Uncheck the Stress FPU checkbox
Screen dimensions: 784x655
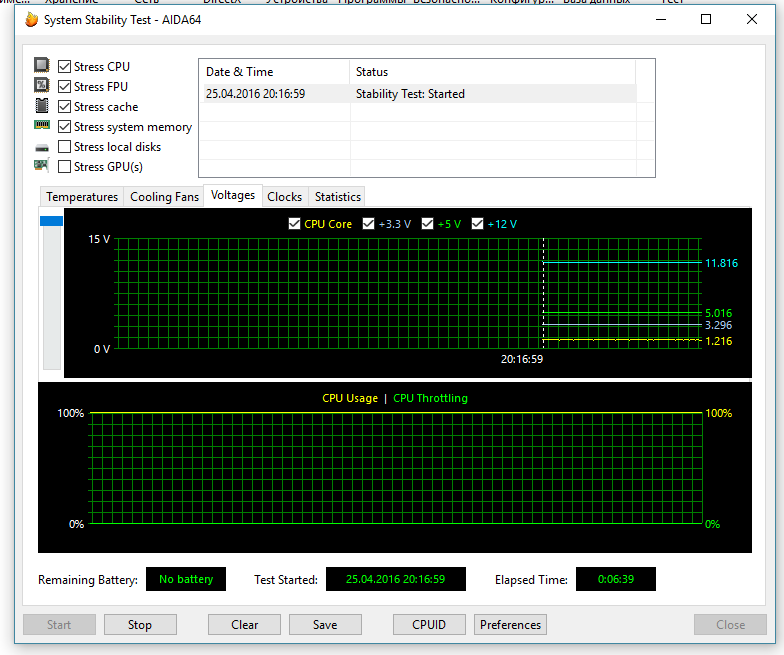coord(64,86)
